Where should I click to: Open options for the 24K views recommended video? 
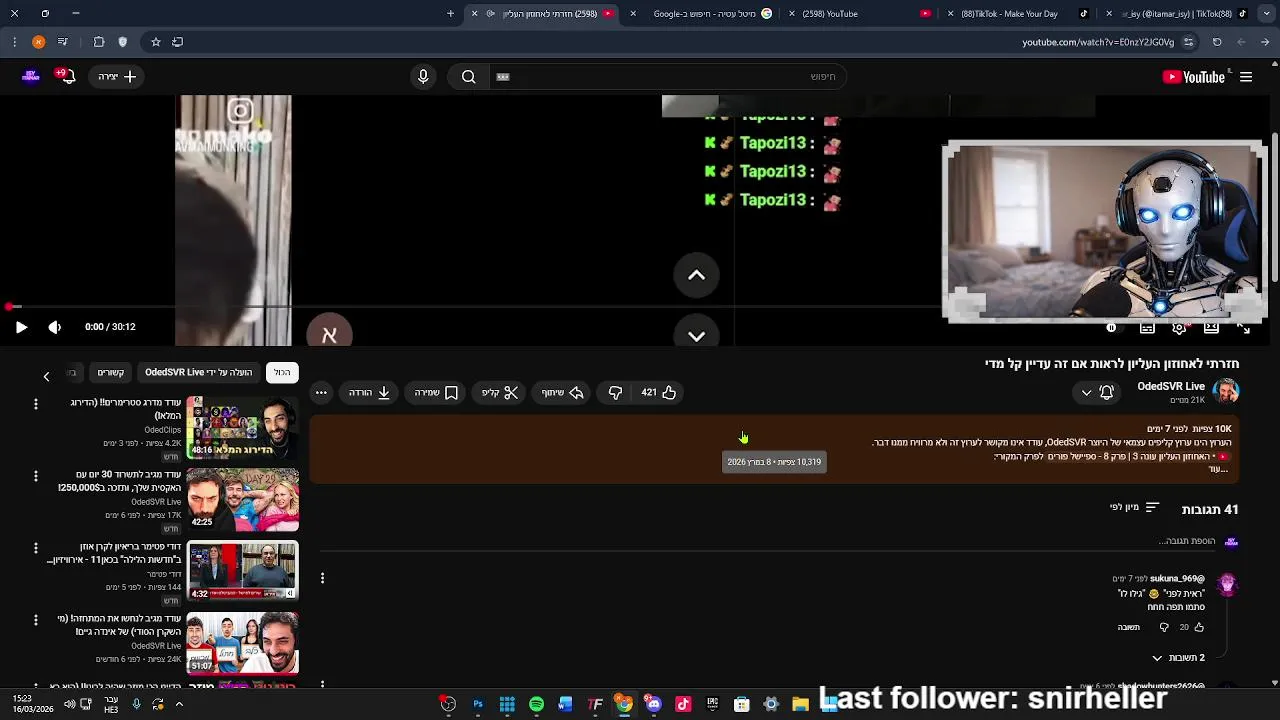(x=36, y=620)
